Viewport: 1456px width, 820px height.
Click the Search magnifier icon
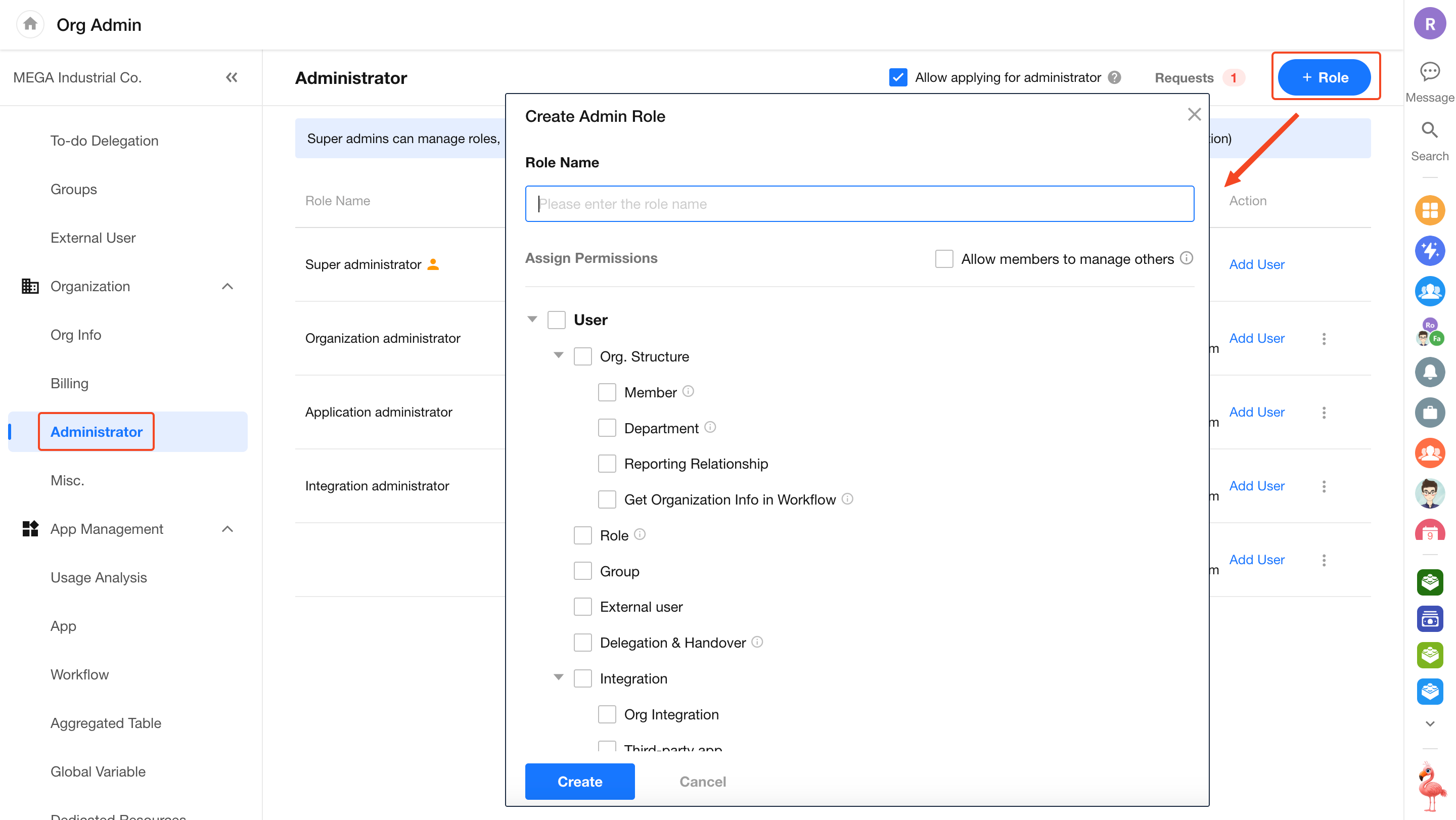click(x=1429, y=130)
